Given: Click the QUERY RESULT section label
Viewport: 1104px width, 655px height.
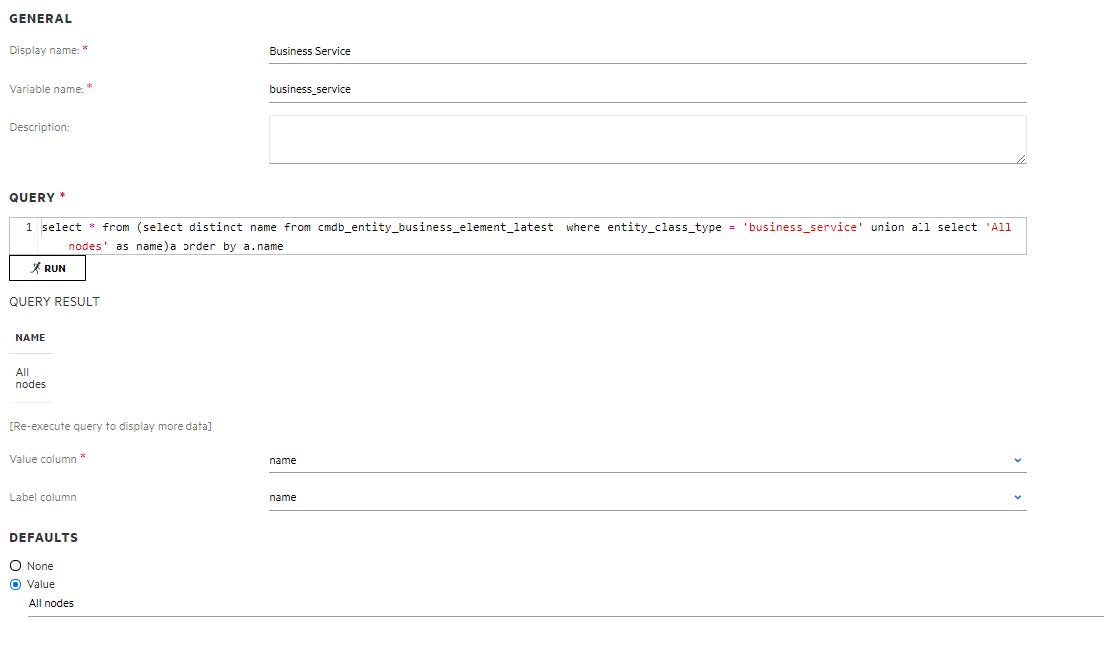Looking at the screenshot, I should coord(53,301).
